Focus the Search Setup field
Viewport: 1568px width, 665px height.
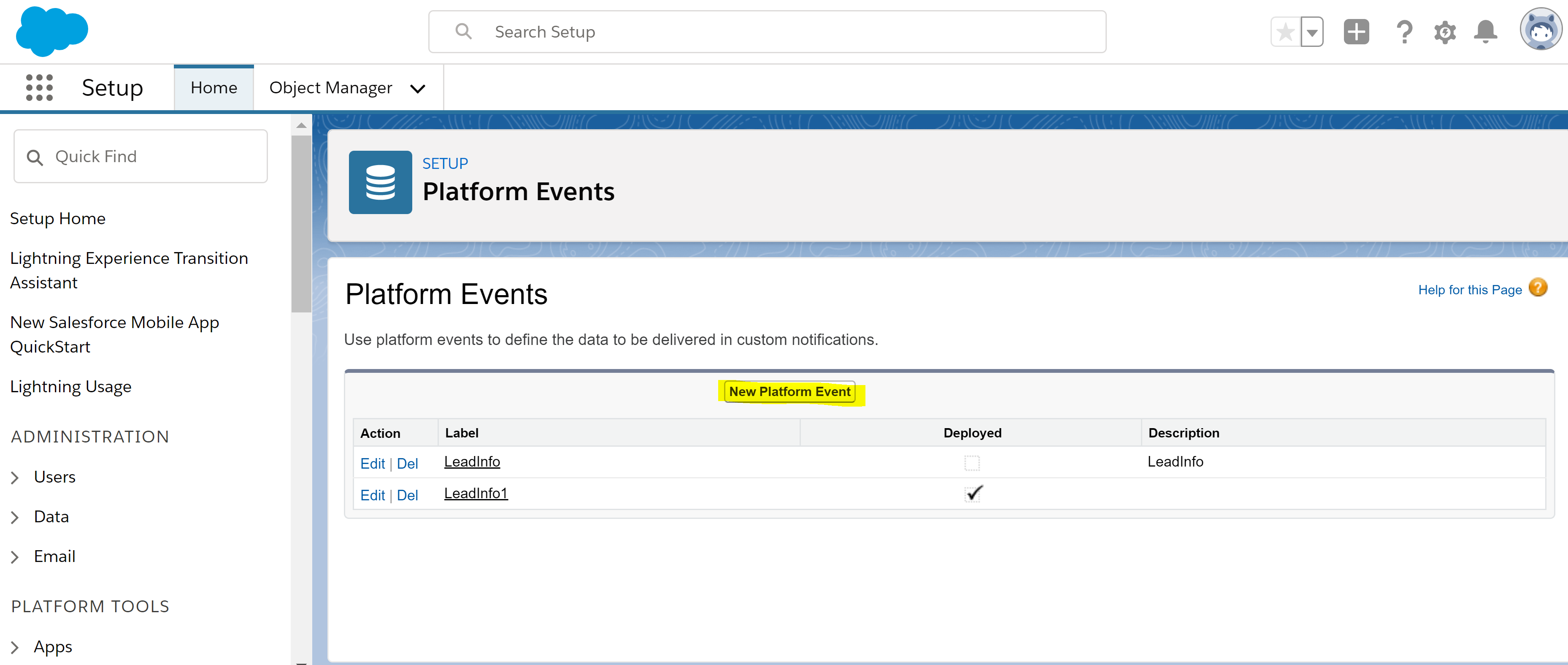click(x=768, y=32)
